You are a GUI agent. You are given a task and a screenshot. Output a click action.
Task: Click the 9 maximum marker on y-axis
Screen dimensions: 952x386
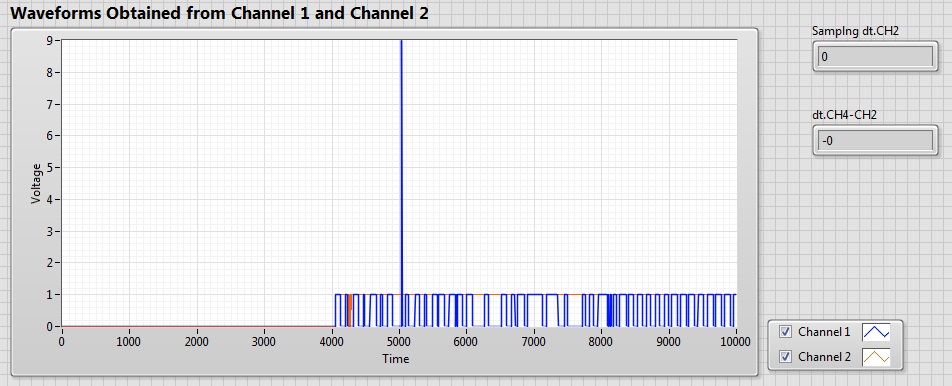(51, 40)
